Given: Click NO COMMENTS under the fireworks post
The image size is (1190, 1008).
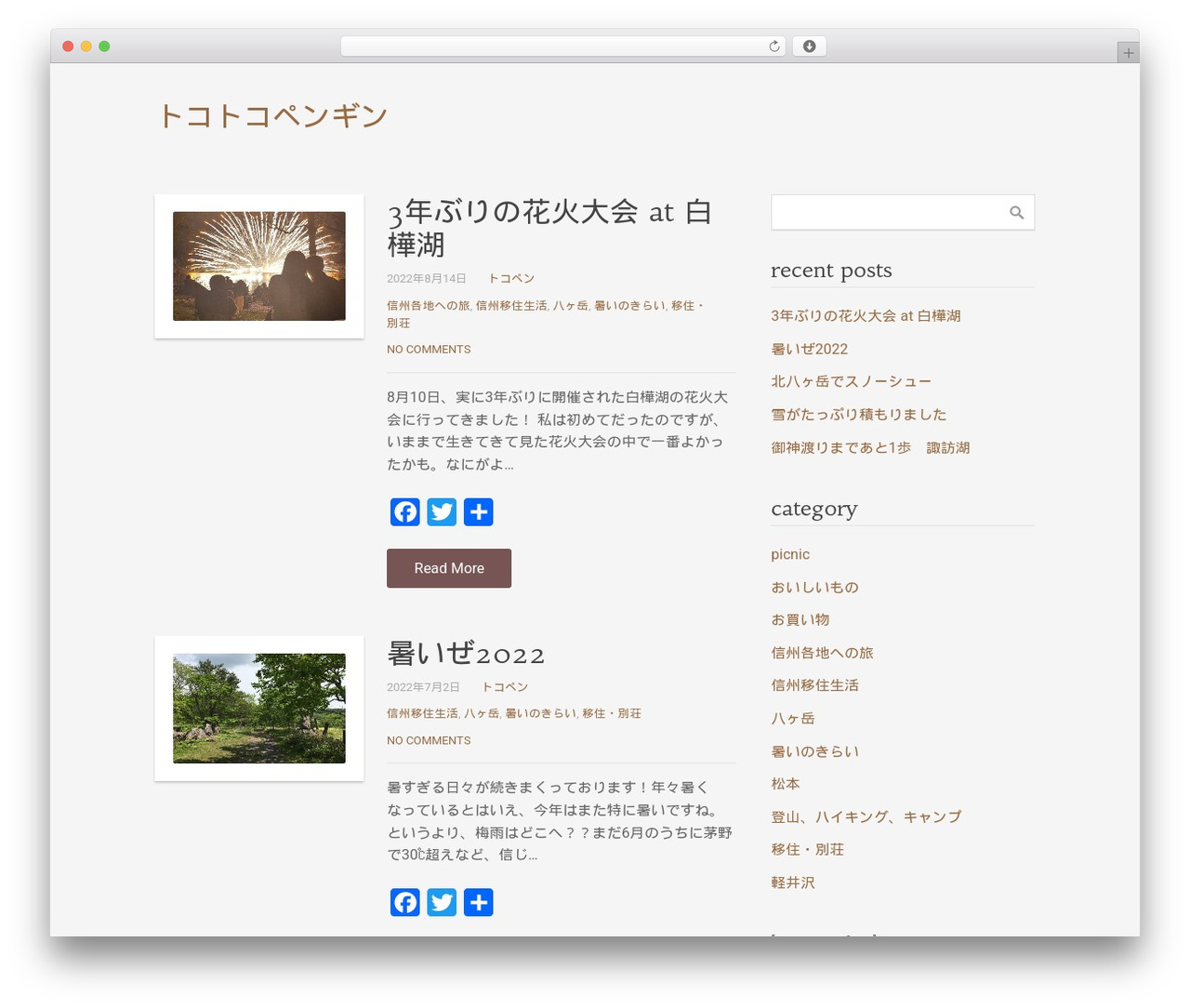Looking at the screenshot, I should point(429,350).
